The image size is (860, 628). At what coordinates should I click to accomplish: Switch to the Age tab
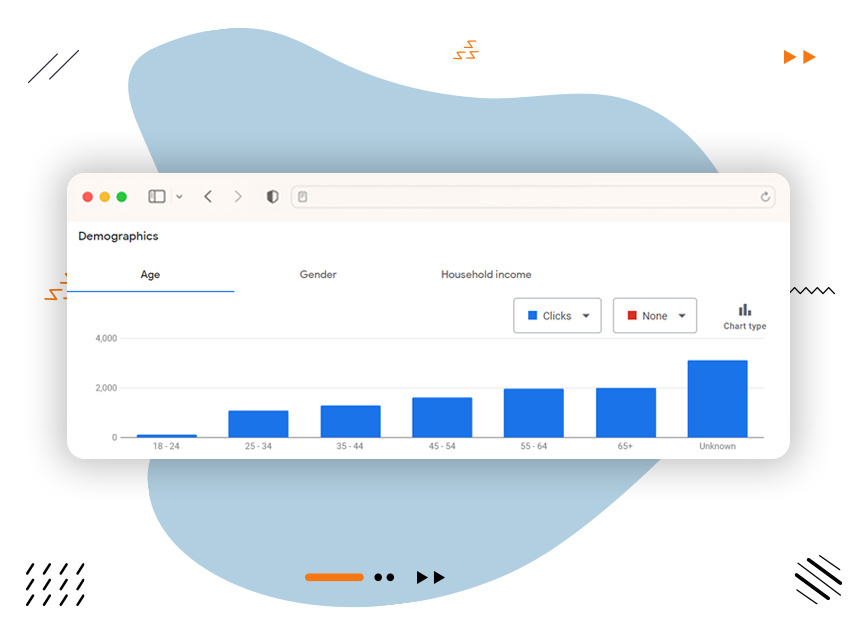[150, 275]
